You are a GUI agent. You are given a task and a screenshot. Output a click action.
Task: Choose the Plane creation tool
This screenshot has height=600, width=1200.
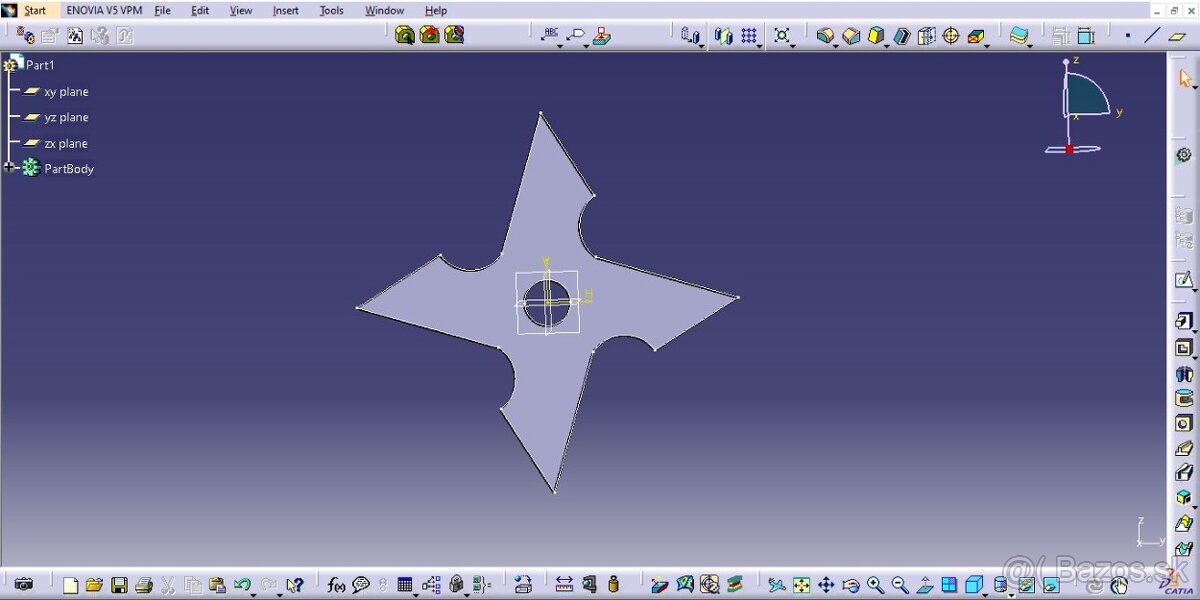click(1177, 36)
